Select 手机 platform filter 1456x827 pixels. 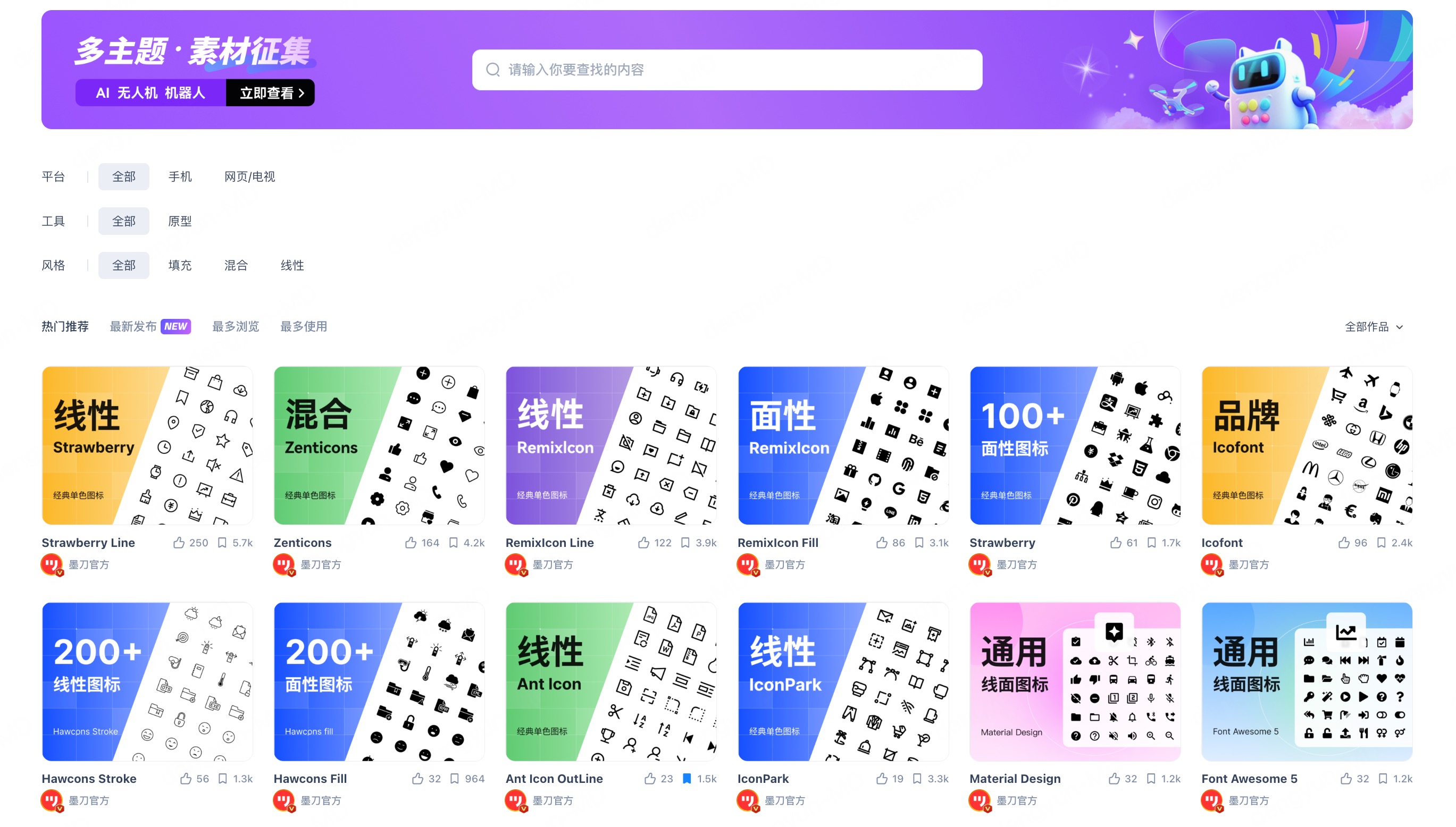pos(180,176)
